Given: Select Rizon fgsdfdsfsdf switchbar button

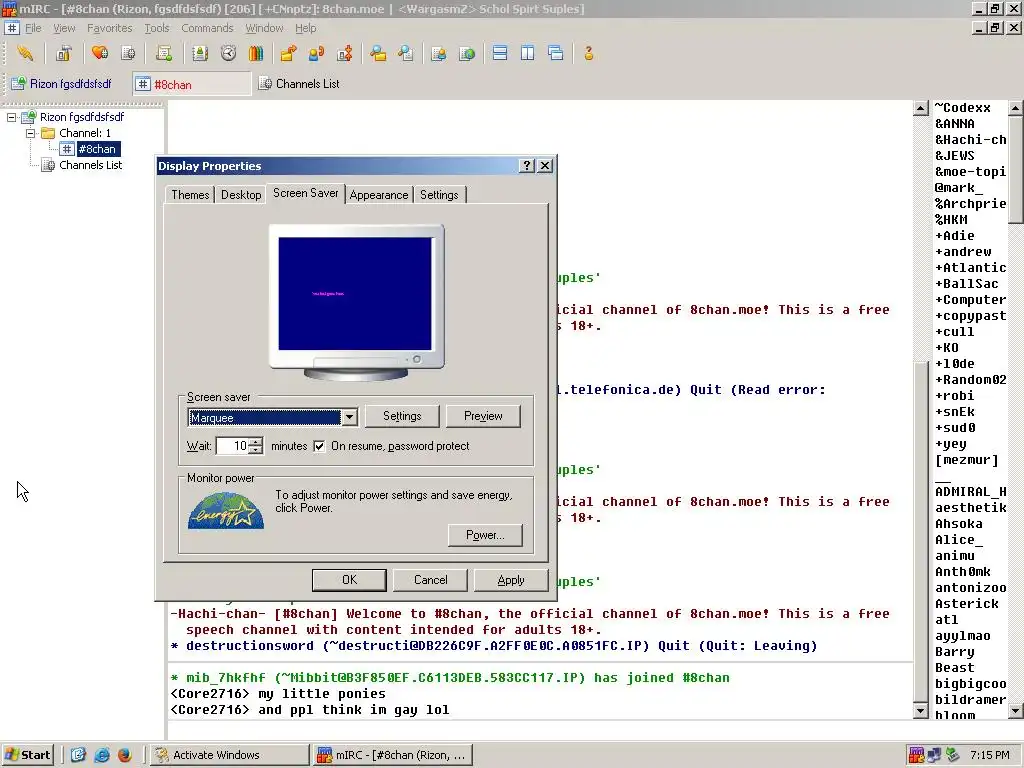Looking at the screenshot, I should 62,84.
